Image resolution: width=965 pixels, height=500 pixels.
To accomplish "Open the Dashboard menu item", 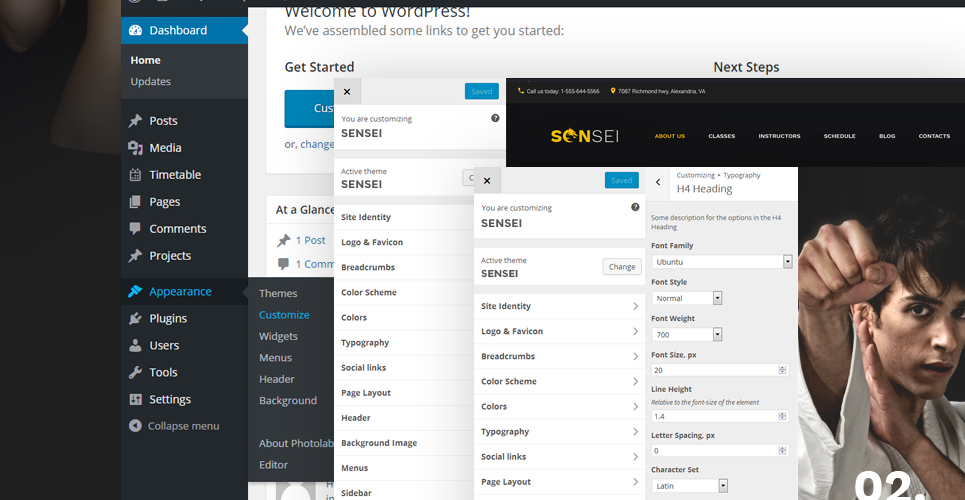I will click(x=184, y=30).
